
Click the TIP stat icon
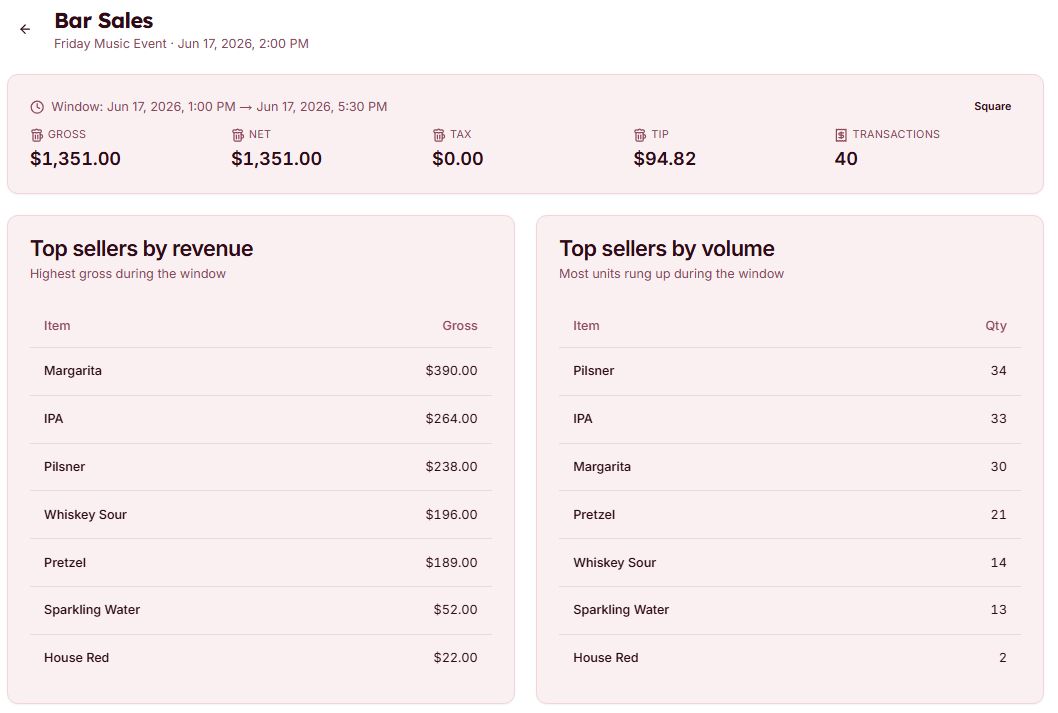(640, 136)
